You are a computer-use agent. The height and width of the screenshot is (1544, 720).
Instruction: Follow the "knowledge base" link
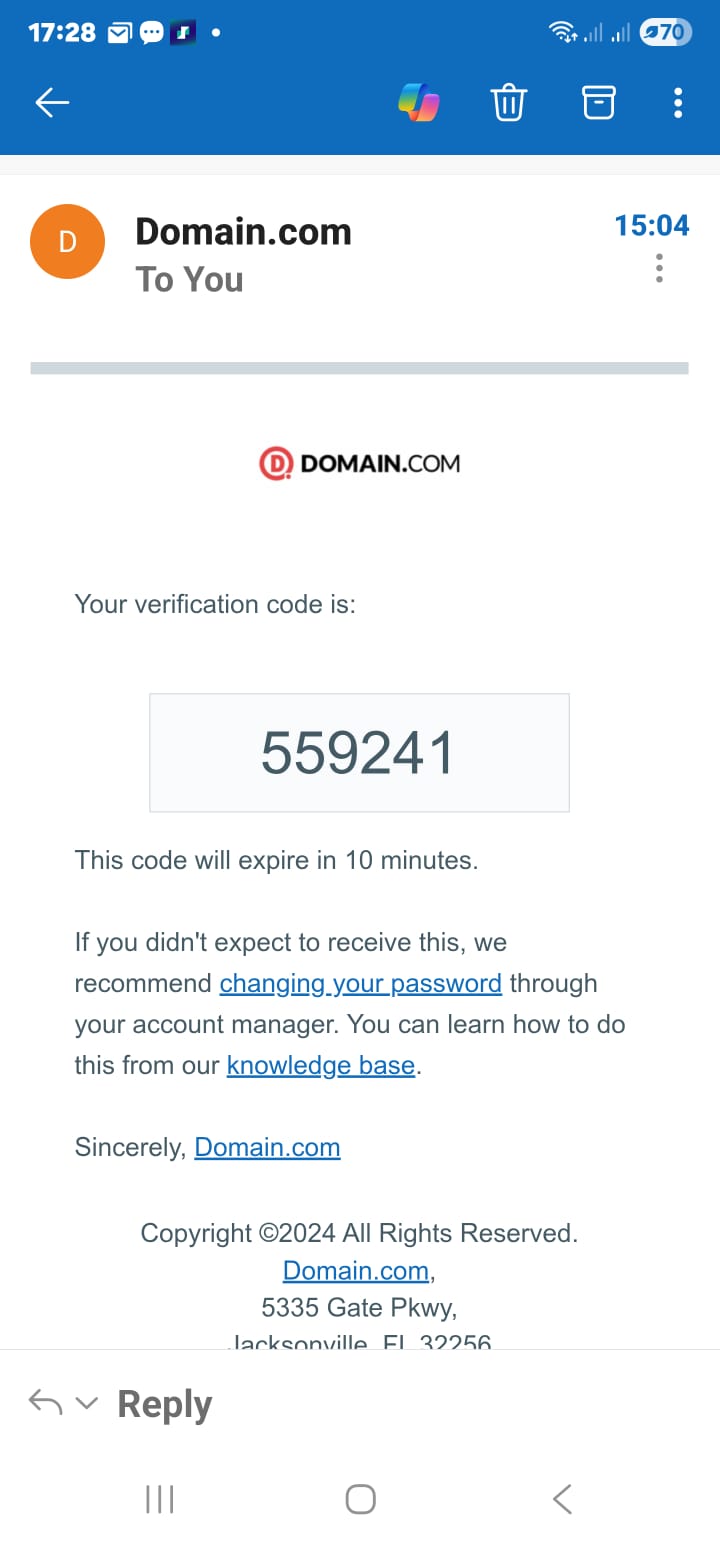pos(320,1066)
